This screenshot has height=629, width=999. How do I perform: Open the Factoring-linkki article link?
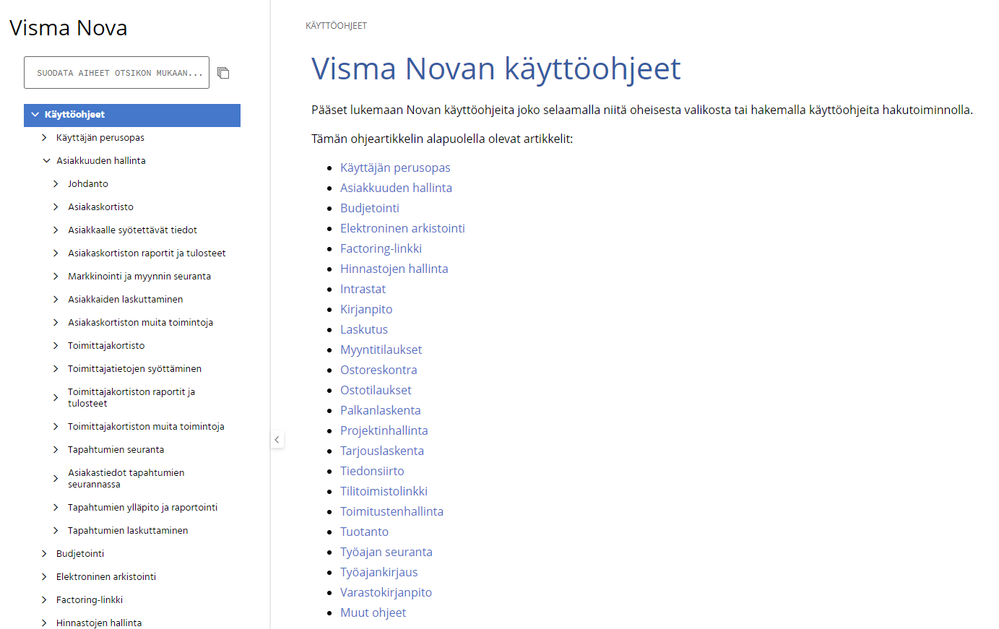[x=380, y=249]
